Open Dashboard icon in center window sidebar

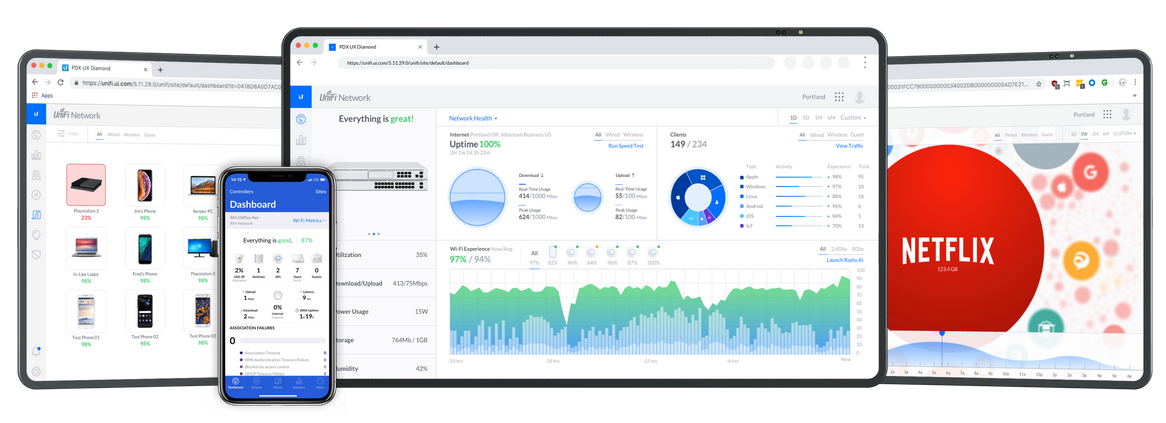[x=301, y=120]
